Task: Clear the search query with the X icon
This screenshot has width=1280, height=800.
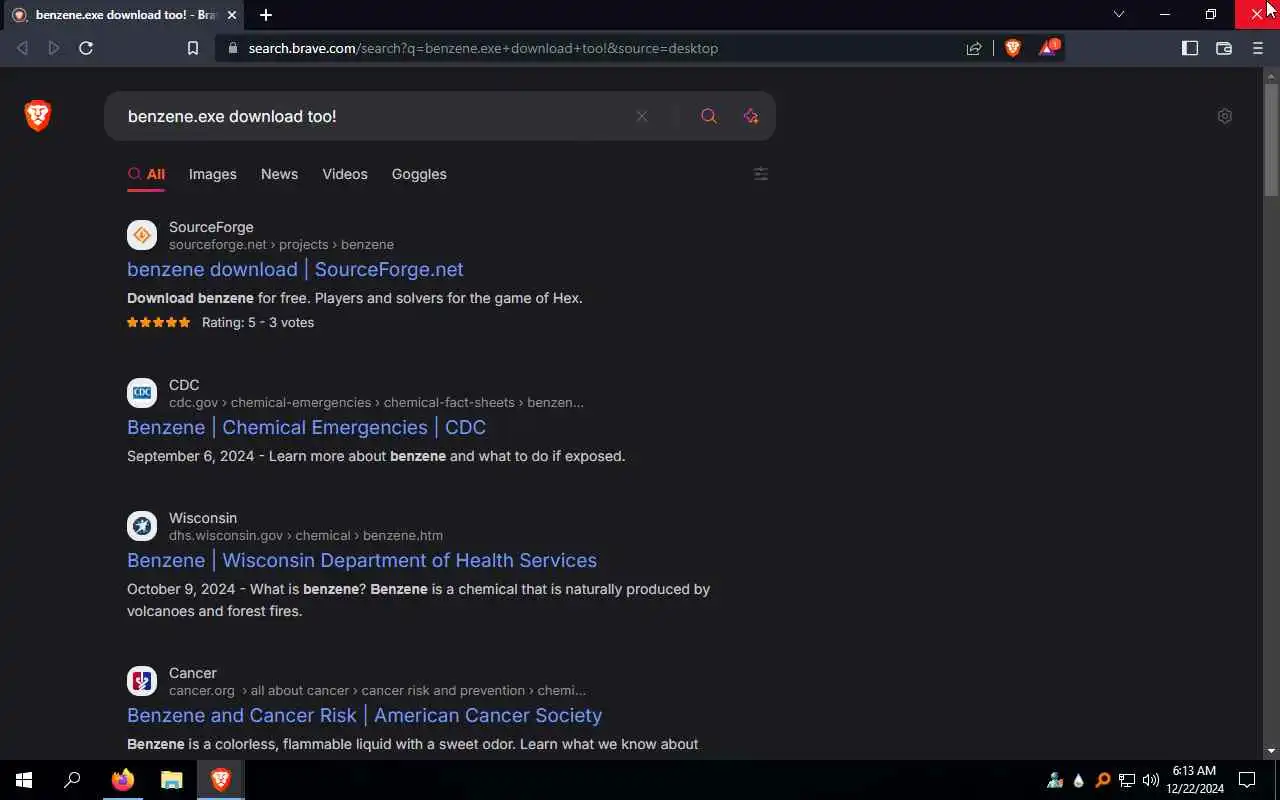Action: click(x=642, y=116)
